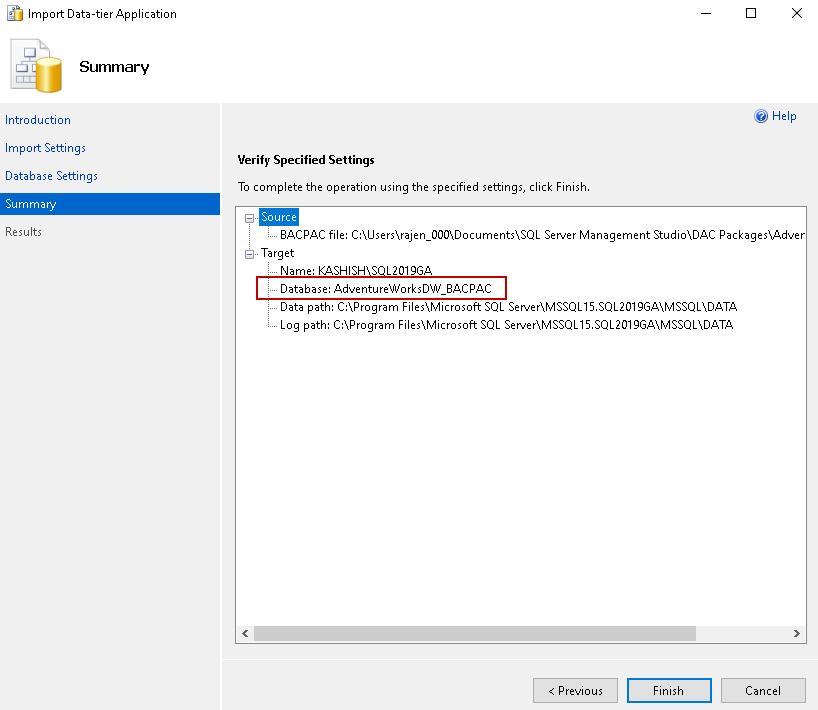Click the Summary database wizard icon
Image resolution: width=818 pixels, height=710 pixels.
click(x=36, y=66)
